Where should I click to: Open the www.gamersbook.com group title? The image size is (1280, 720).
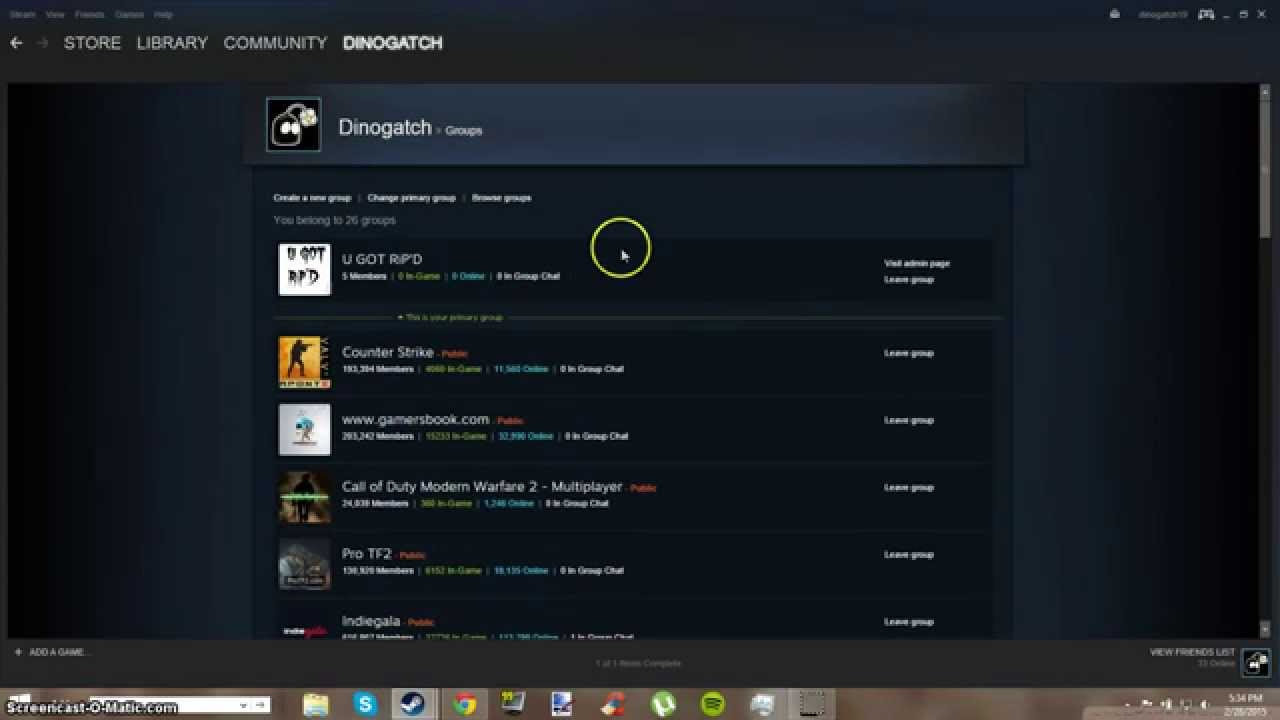click(415, 419)
